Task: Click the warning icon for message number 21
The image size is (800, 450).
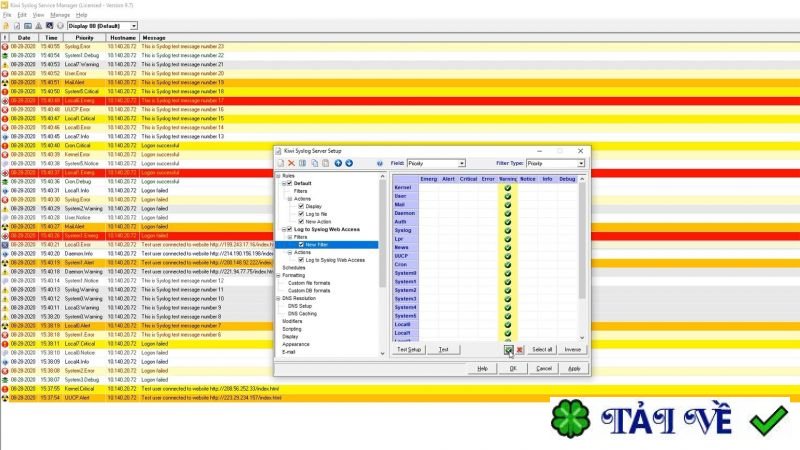Action: [5, 65]
